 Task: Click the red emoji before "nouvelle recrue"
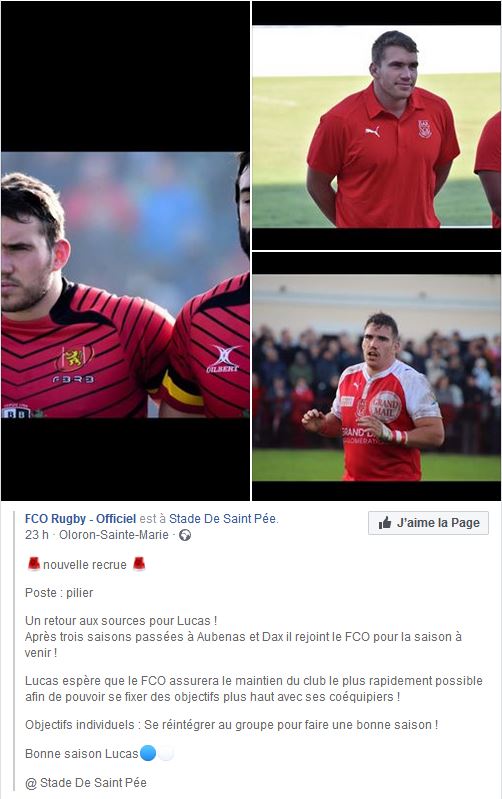click(34, 564)
